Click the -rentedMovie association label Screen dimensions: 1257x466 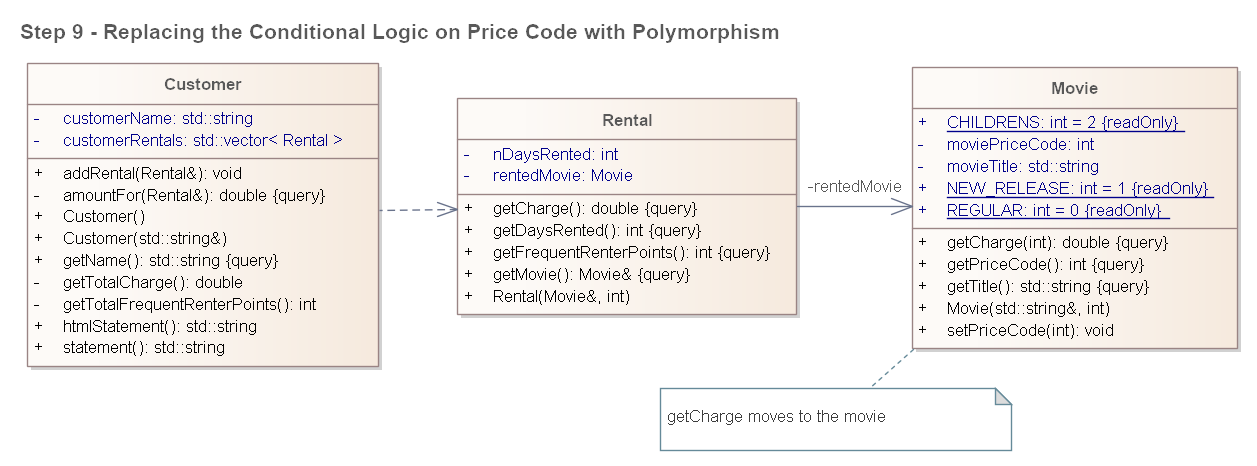(854, 186)
